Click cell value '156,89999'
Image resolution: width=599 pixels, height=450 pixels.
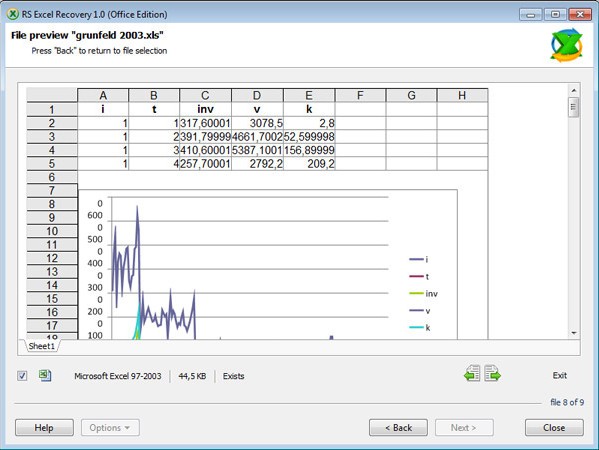point(309,150)
